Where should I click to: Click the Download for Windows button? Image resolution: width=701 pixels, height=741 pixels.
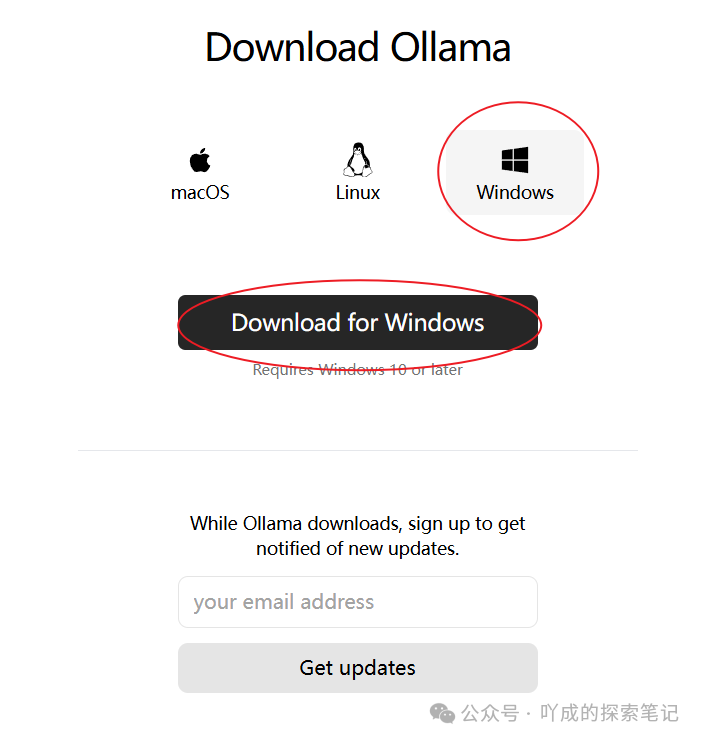358,323
